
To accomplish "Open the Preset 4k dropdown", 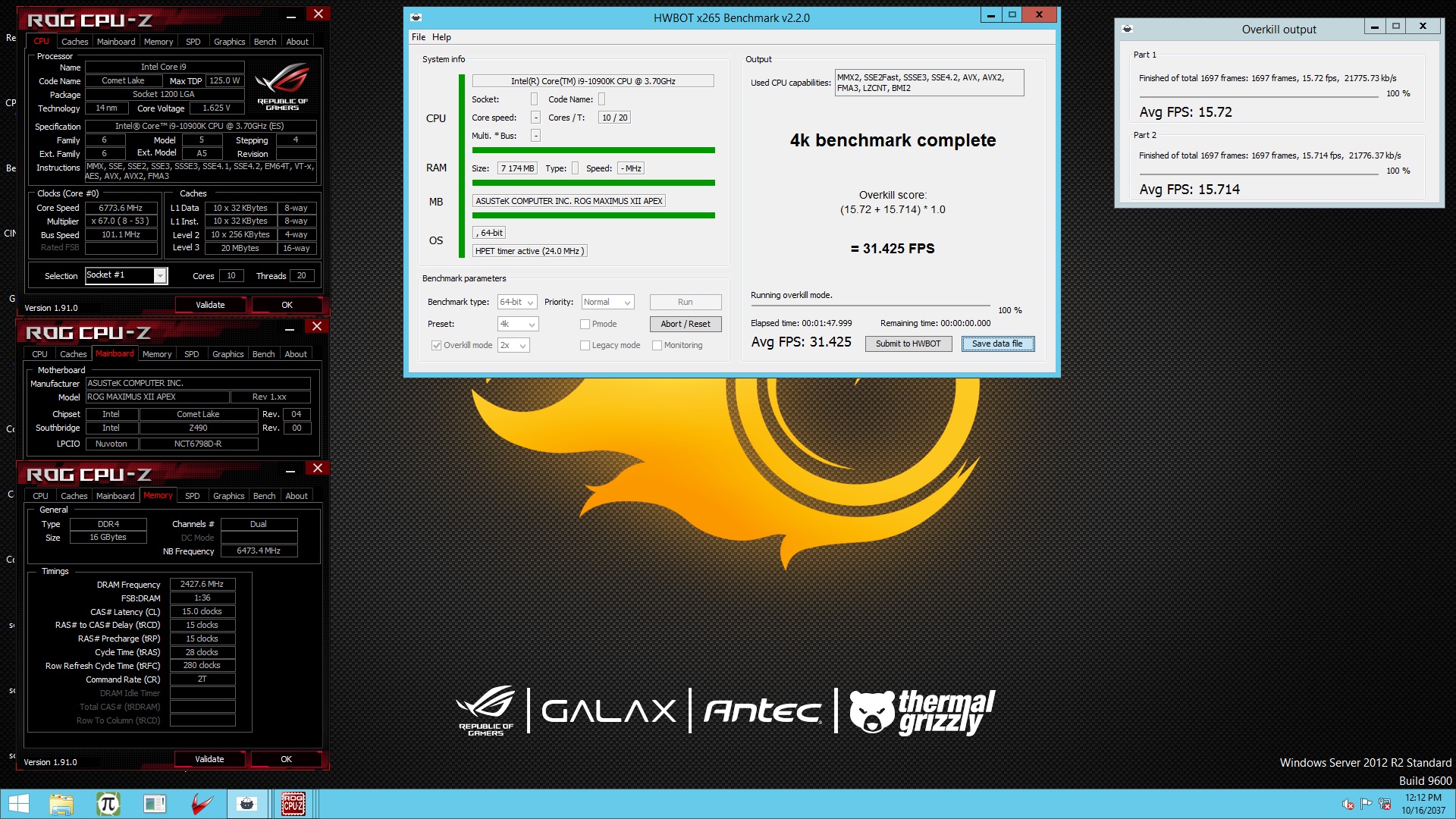I will (x=518, y=324).
